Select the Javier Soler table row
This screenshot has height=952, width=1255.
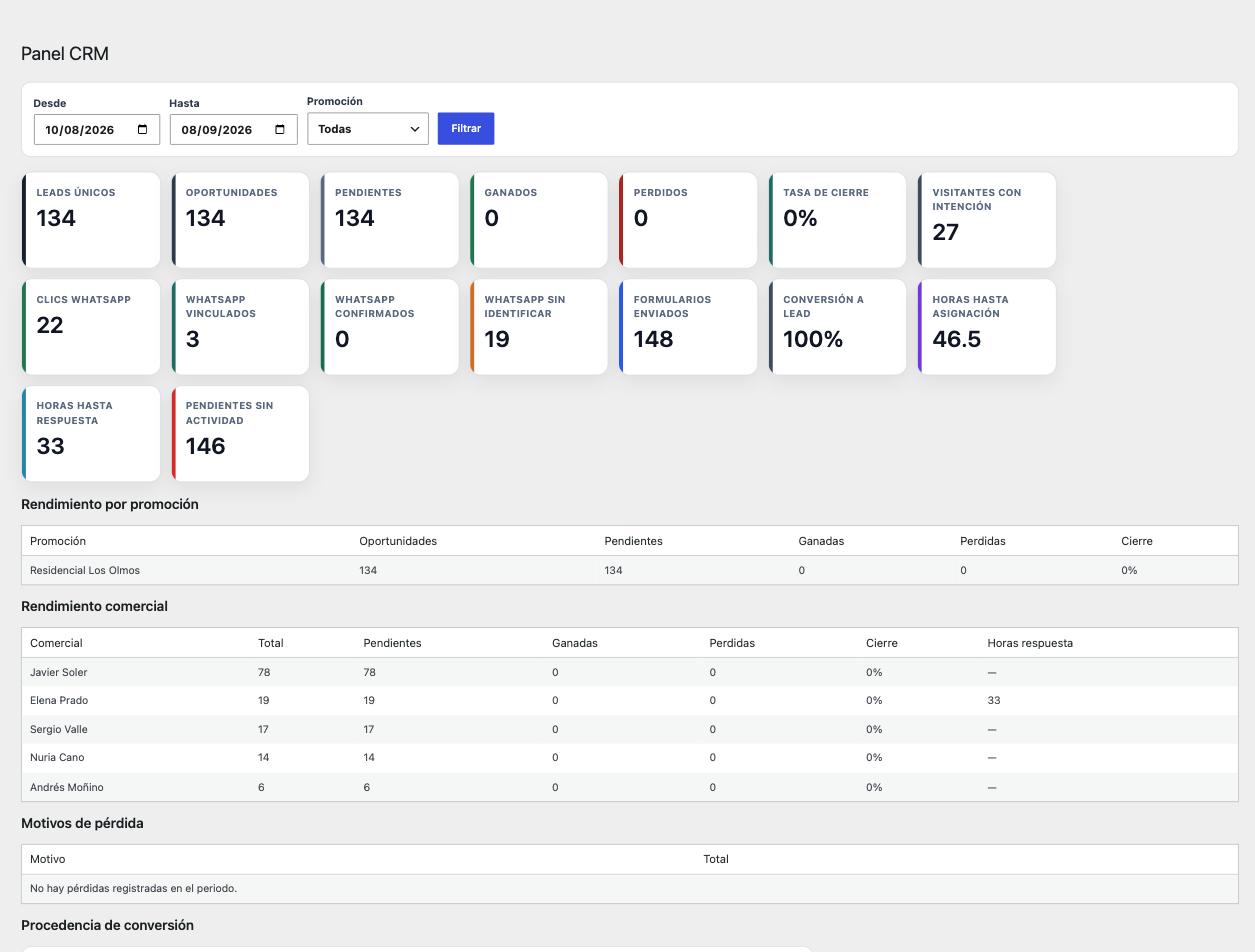tap(630, 672)
